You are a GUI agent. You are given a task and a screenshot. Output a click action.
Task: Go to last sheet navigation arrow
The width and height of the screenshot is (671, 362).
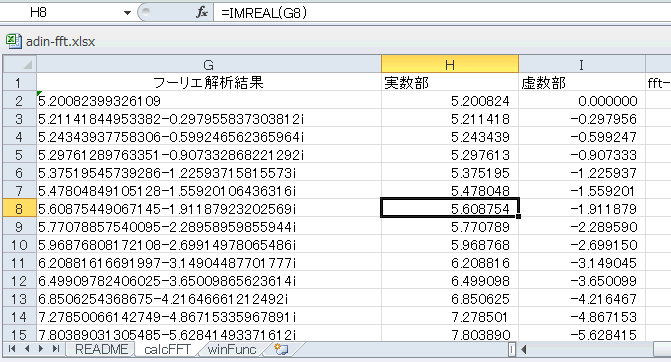point(56,349)
